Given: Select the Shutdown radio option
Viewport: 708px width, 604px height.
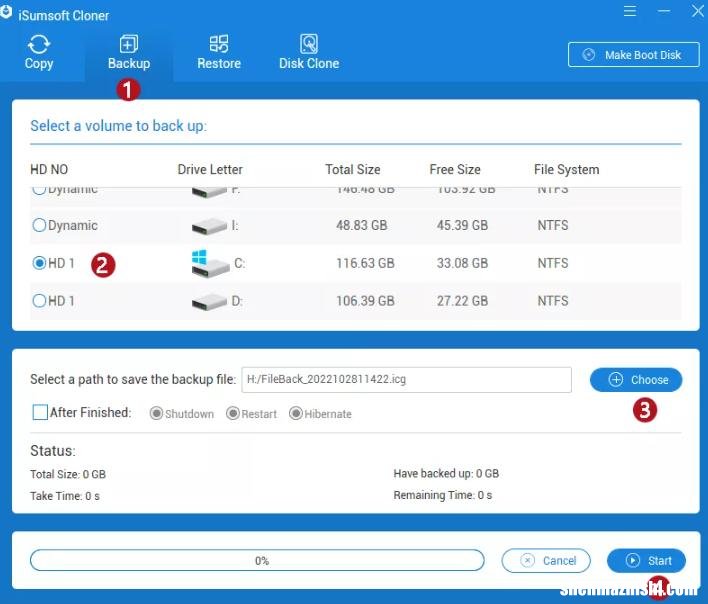Looking at the screenshot, I should coord(156,414).
